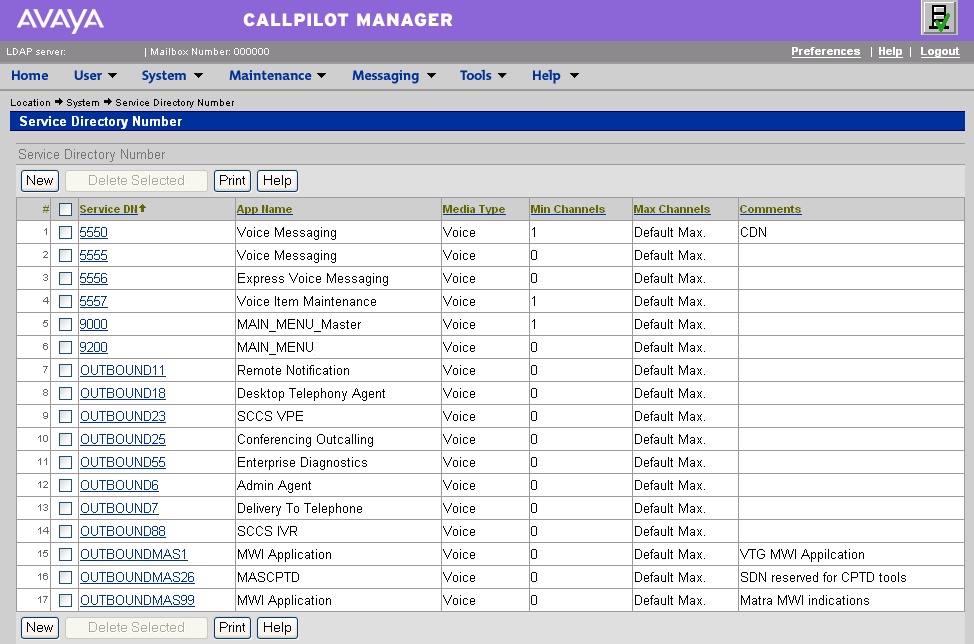Open Preferences link in the header
This screenshot has width=974, height=644.
826,52
